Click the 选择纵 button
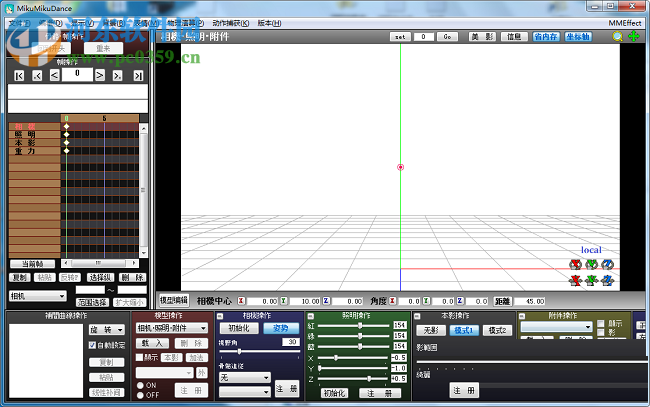The image size is (650, 407). (x=100, y=277)
